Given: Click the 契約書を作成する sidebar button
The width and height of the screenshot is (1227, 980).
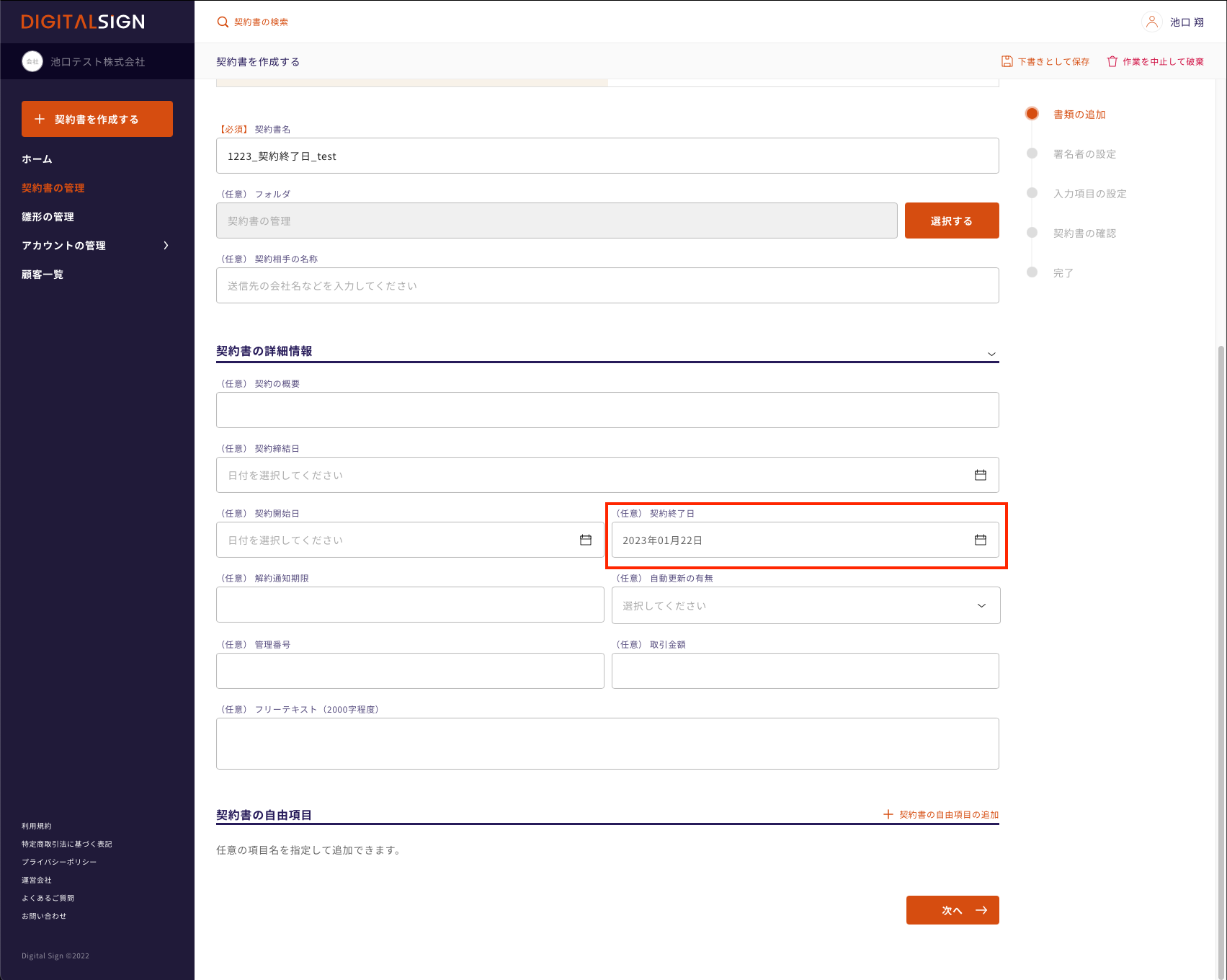Looking at the screenshot, I should [x=97, y=119].
